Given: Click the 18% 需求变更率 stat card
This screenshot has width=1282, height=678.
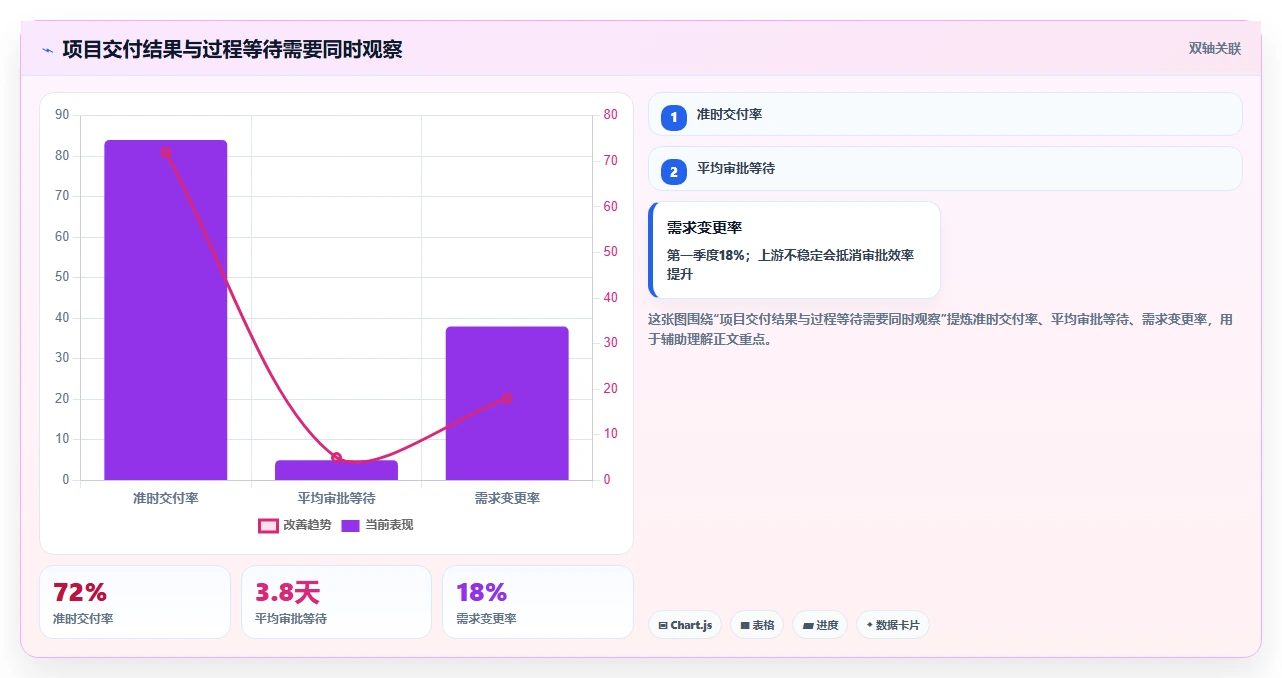Looking at the screenshot, I should [538, 602].
